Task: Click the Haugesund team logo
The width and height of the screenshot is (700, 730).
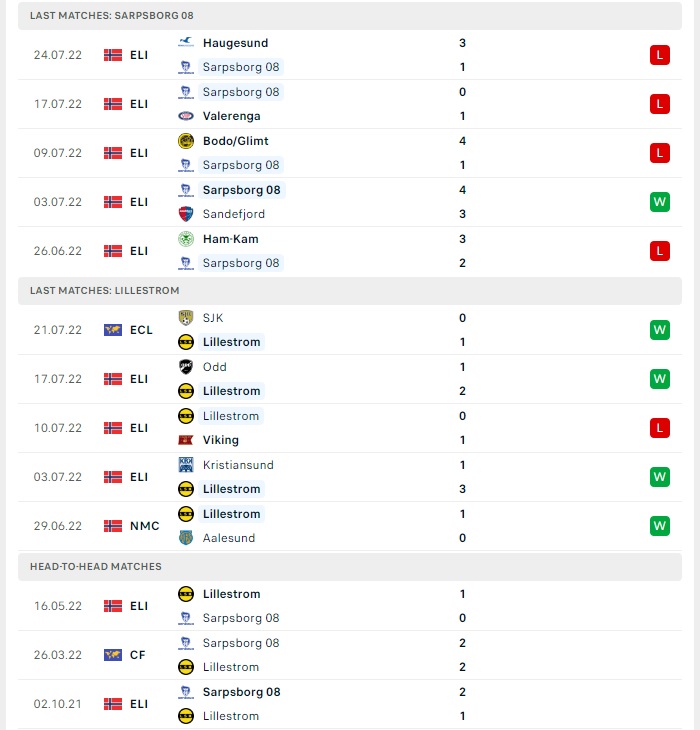Action: [x=186, y=42]
